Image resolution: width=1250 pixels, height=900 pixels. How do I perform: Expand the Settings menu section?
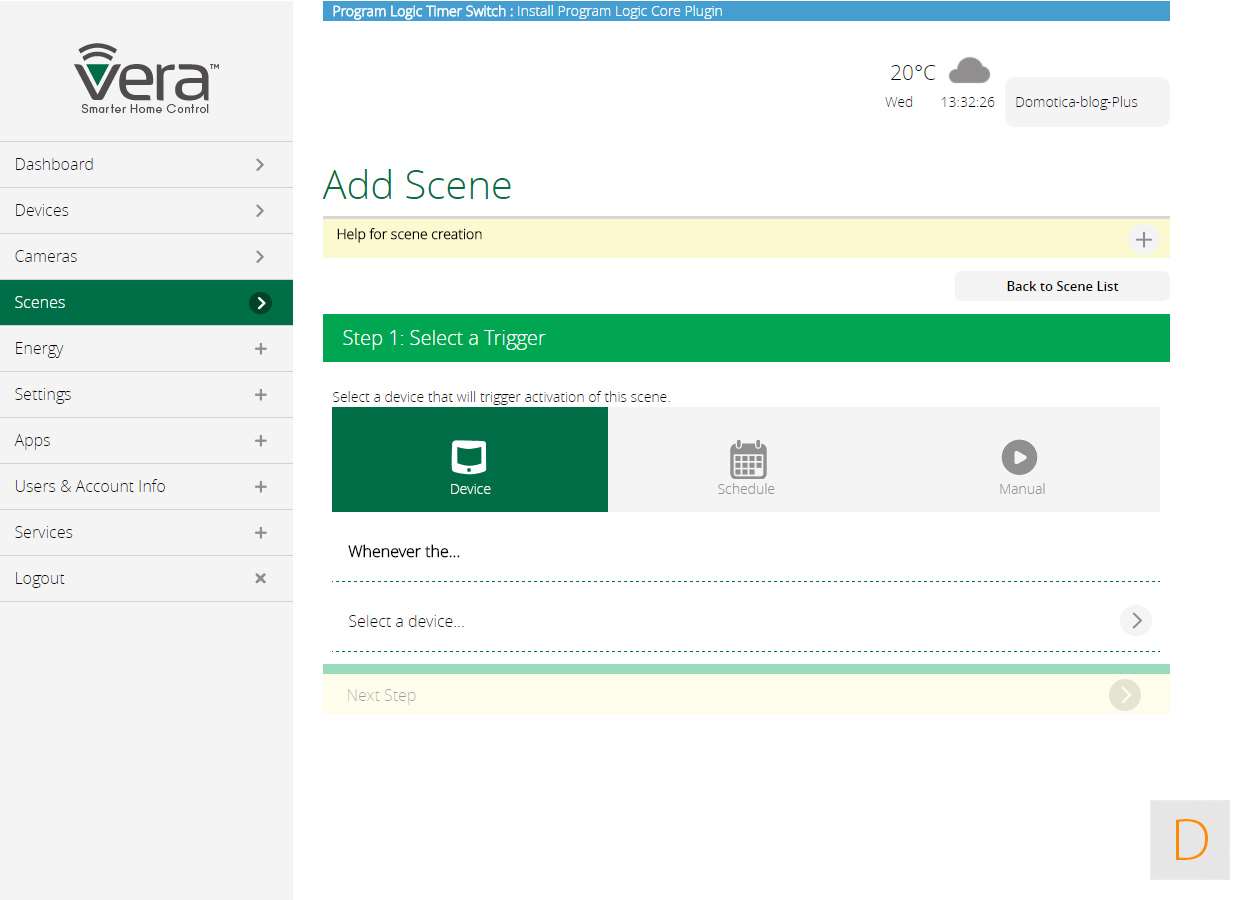click(260, 395)
